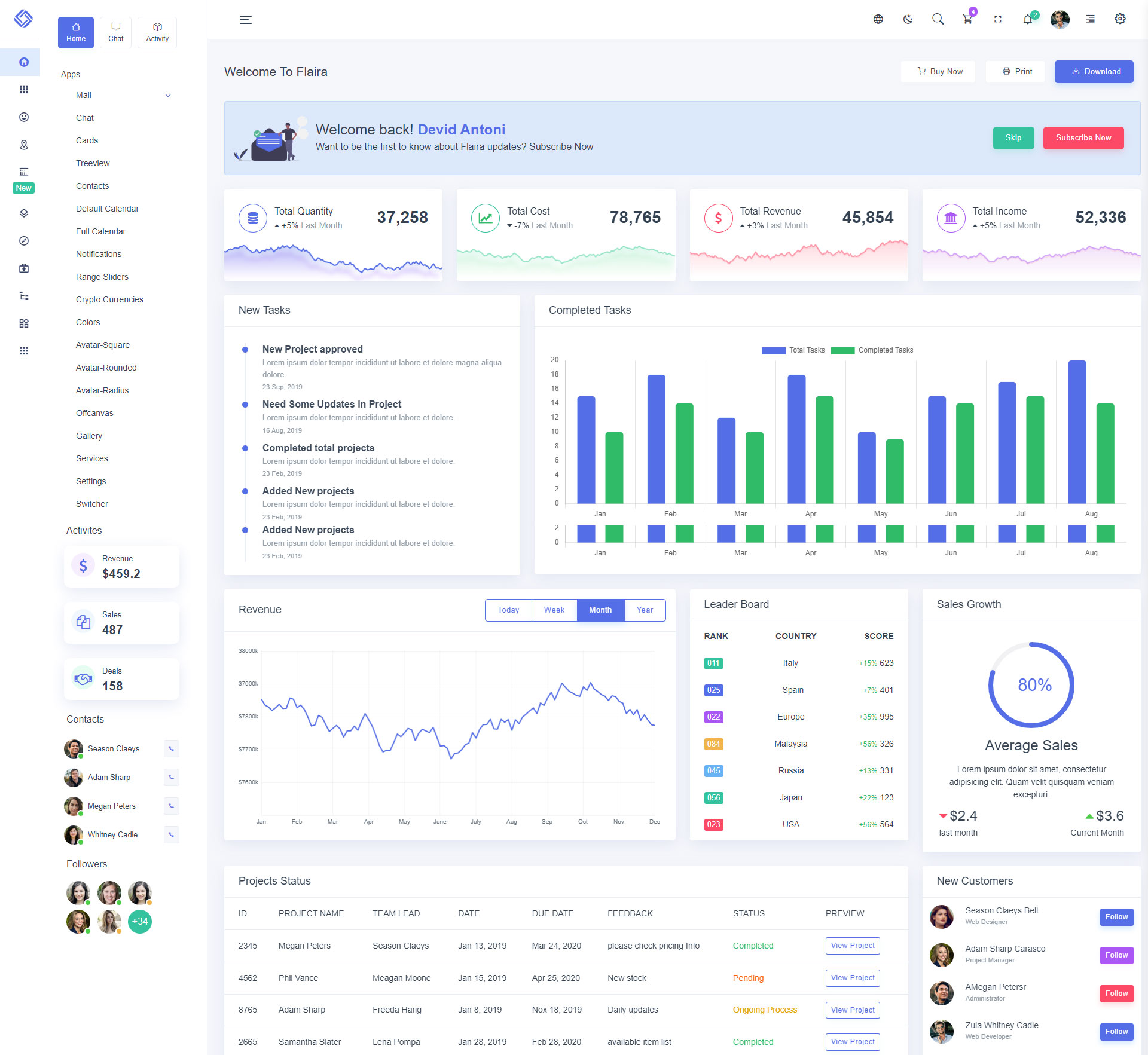1148x1055 pixels.
Task: Click the search magnifier icon
Action: tap(938, 19)
